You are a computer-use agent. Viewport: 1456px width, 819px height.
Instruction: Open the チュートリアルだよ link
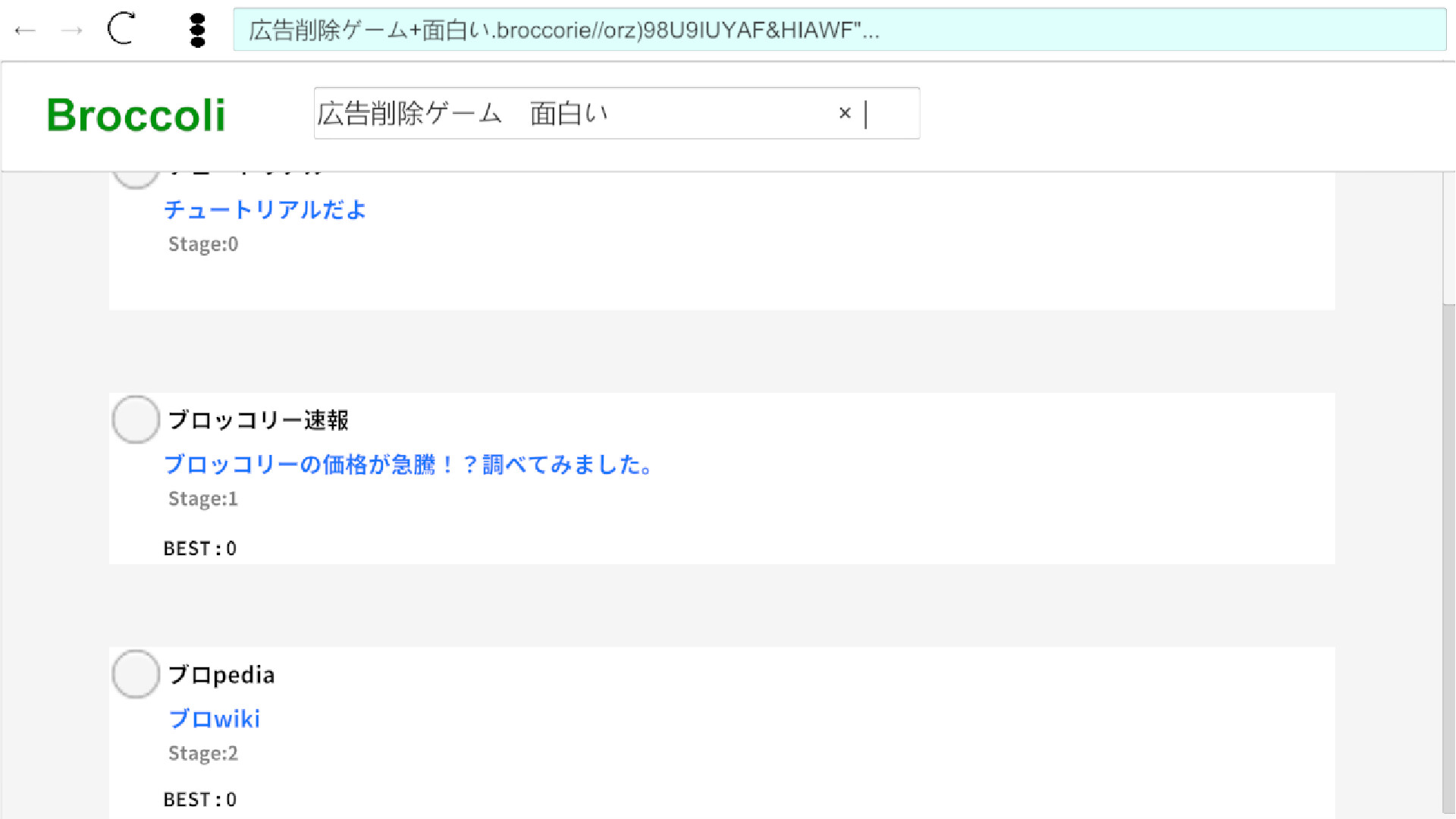[x=265, y=209]
